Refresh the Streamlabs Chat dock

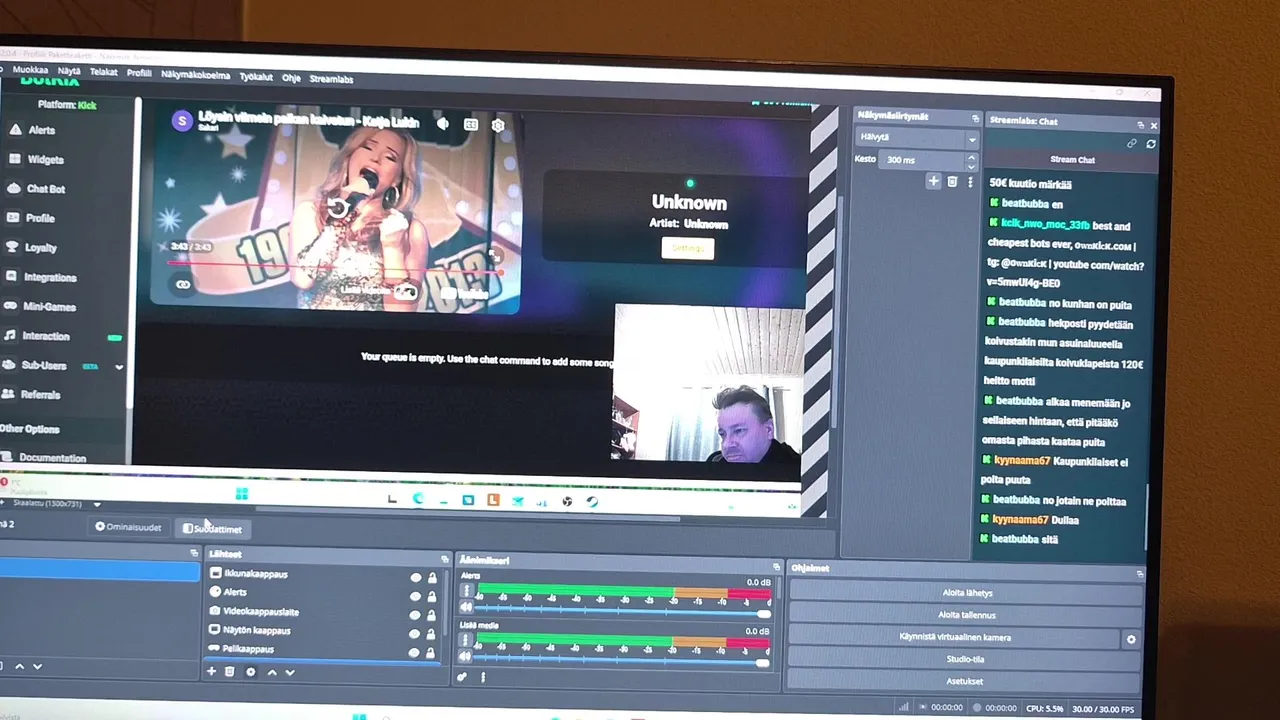coord(1151,143)
